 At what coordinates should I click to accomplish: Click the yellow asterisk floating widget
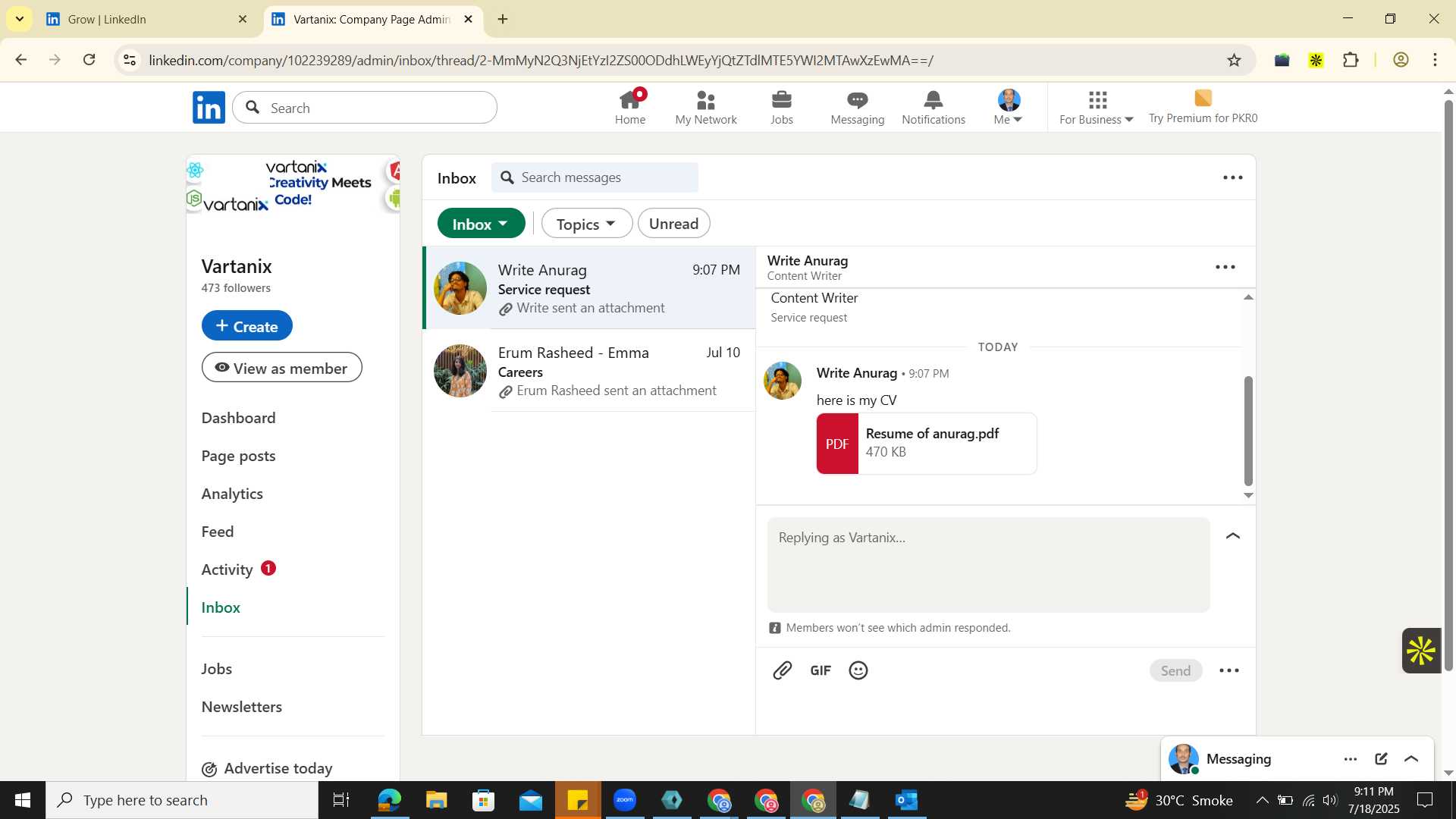1421,650
